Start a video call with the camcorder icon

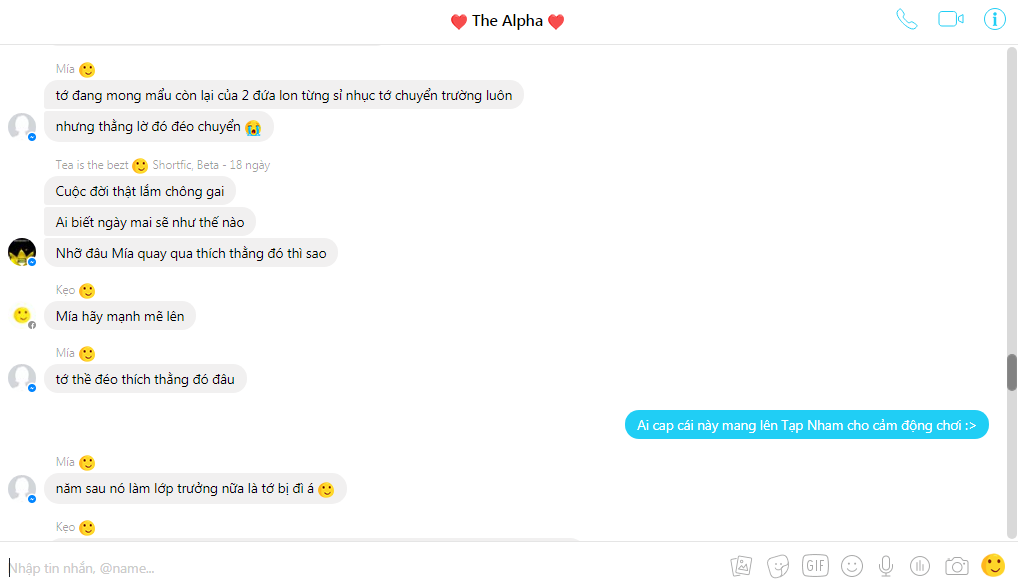[950, 19]
